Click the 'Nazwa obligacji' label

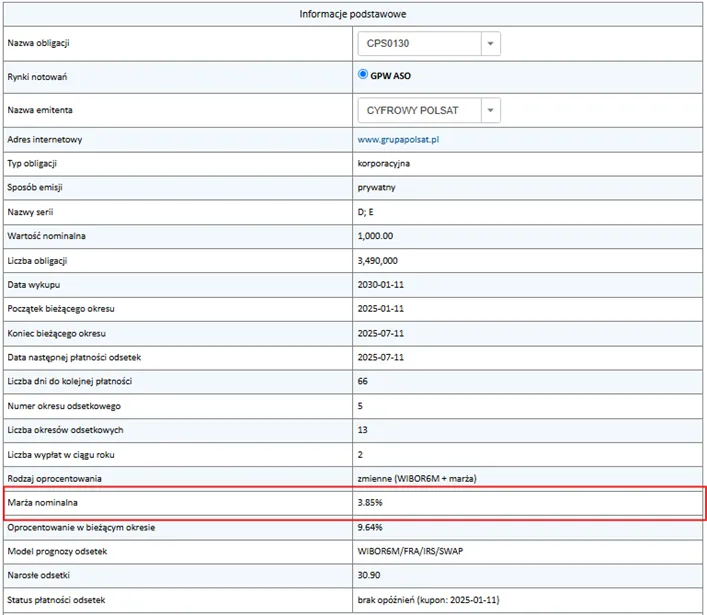[38, 43]
